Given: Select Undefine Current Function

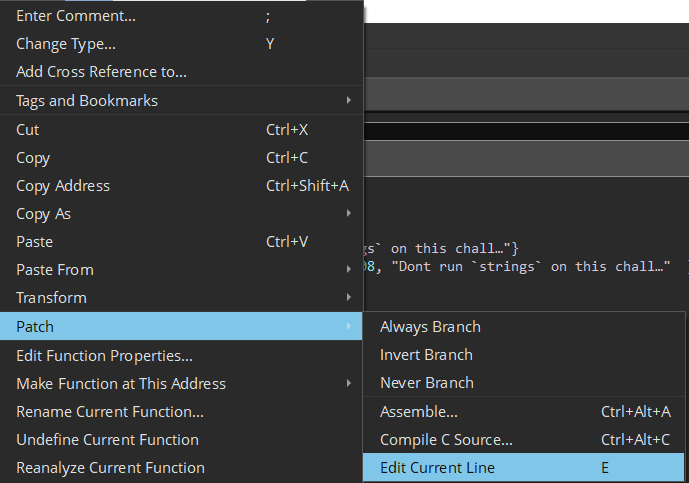Looking at the screenshot, I should 107,440.
